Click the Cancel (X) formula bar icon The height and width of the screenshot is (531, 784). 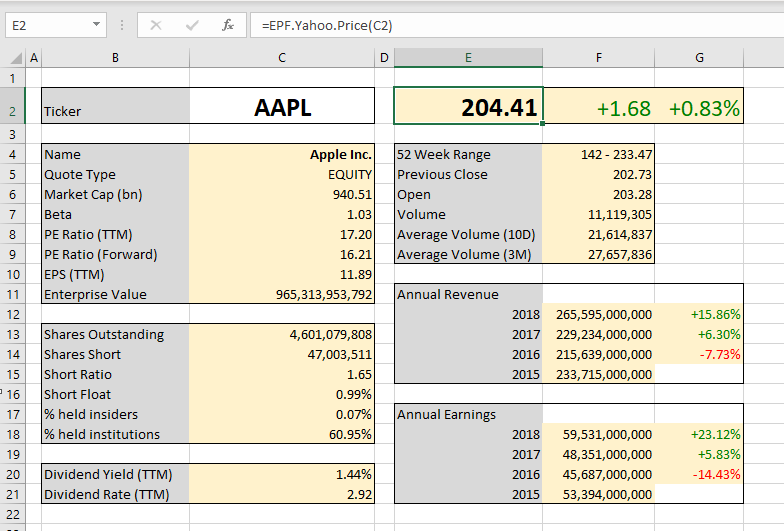(156, 25)
